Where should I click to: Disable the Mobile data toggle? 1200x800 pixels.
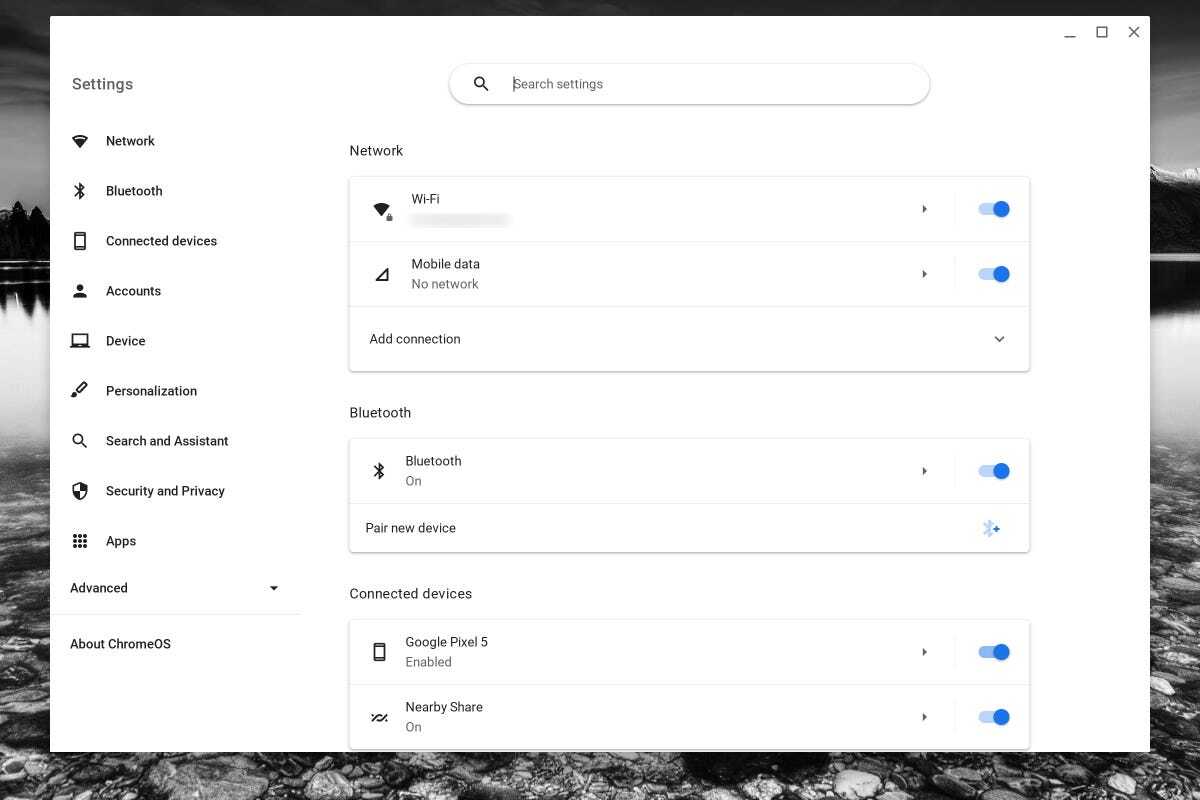tap(994, 274)
